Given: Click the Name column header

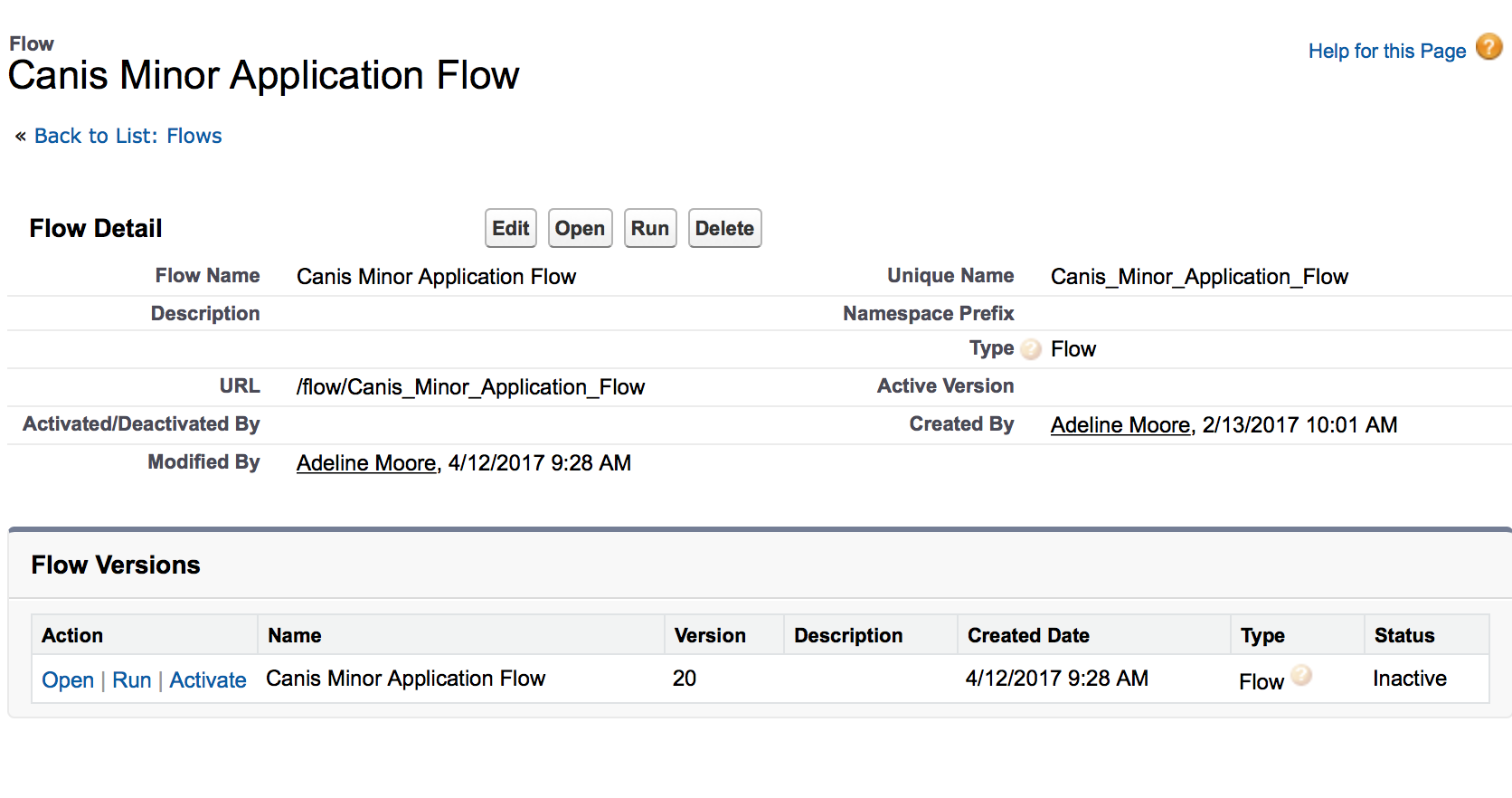Looking at the screenshot, I should coord(295,635).
